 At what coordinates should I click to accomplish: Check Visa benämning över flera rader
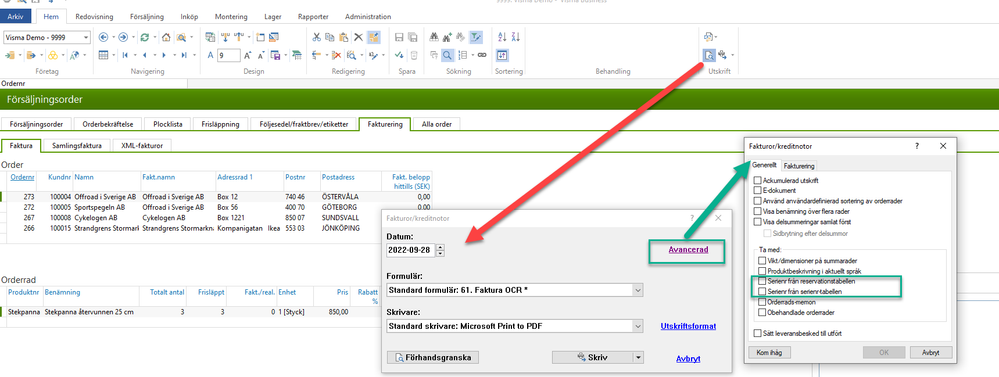tap(757, 211)
